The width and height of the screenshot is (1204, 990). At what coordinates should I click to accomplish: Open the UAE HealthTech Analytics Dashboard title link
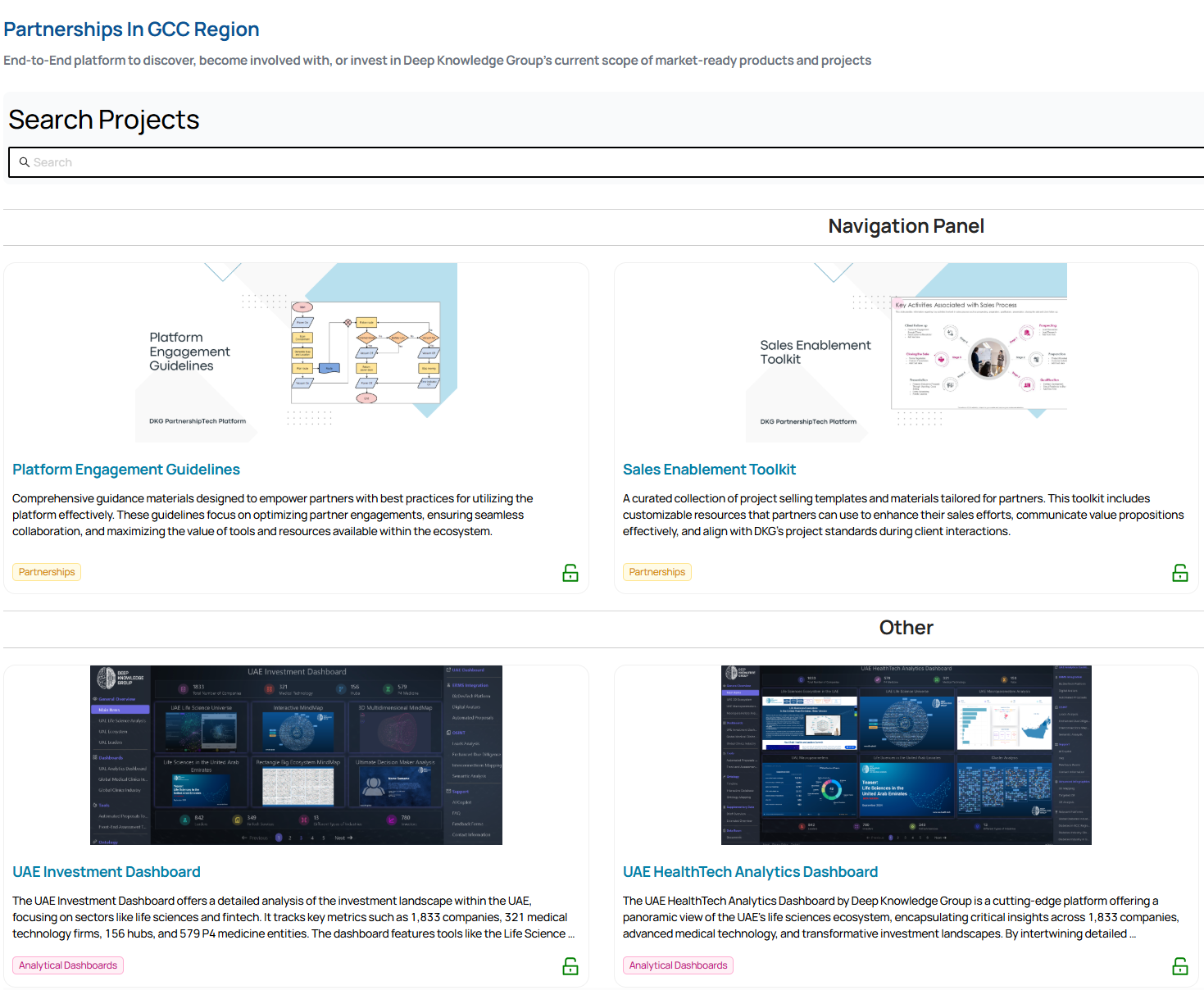click(x=750, y=872)
